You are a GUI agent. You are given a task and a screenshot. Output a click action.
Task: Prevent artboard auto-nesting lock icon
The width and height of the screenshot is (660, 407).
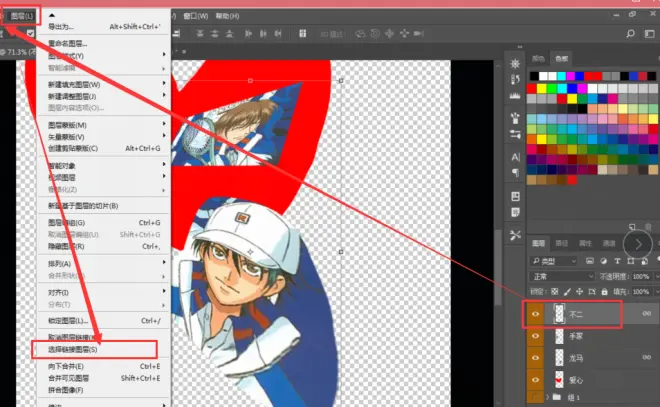tap(592, 292)
